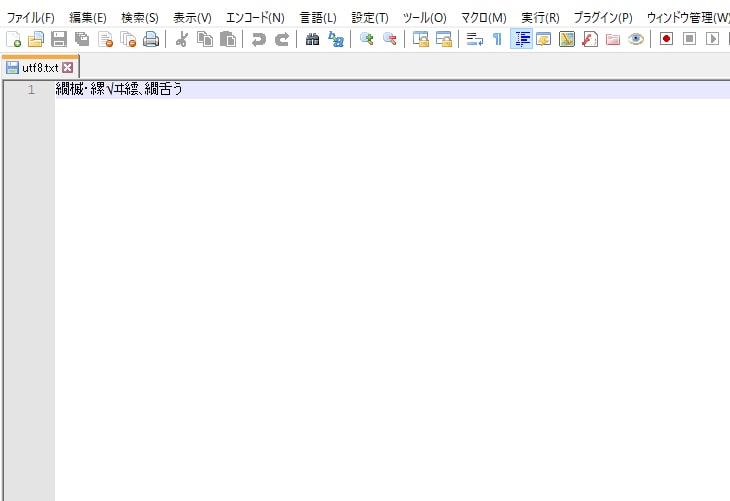Close the current document via toolbar icon
The width and height of the screenshot is (730, 501).
coord(105,39)
